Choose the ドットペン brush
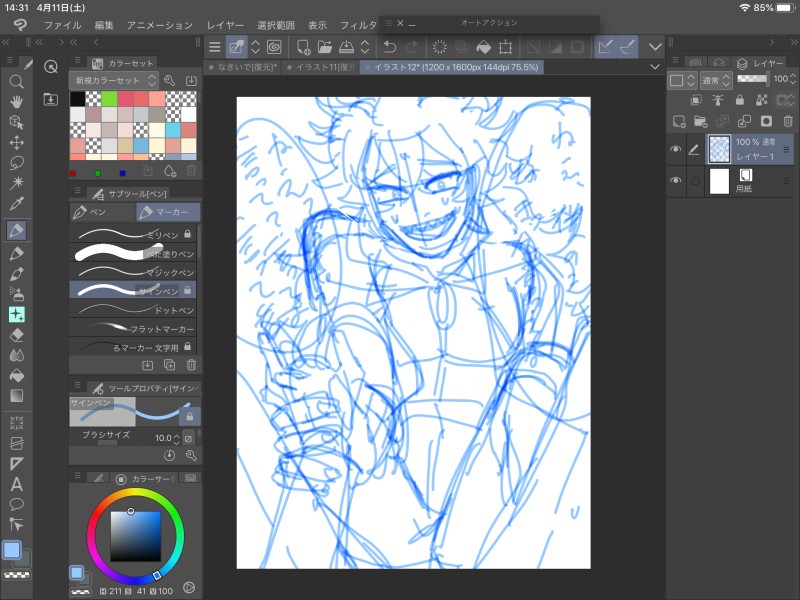This screenshot has height=600, width=800. [x=133, y=310]
